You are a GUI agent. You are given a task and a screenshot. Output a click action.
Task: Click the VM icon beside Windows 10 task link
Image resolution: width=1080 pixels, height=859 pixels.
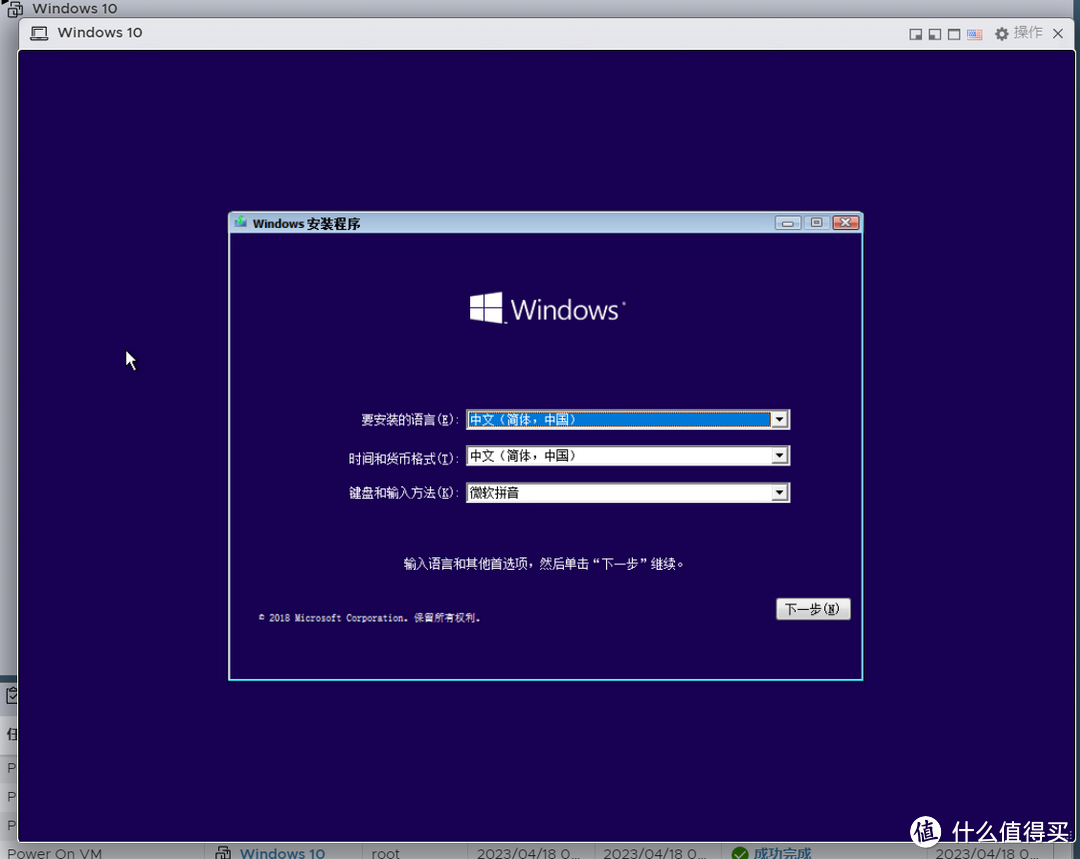pyautogui.click(x=223, y=853)
